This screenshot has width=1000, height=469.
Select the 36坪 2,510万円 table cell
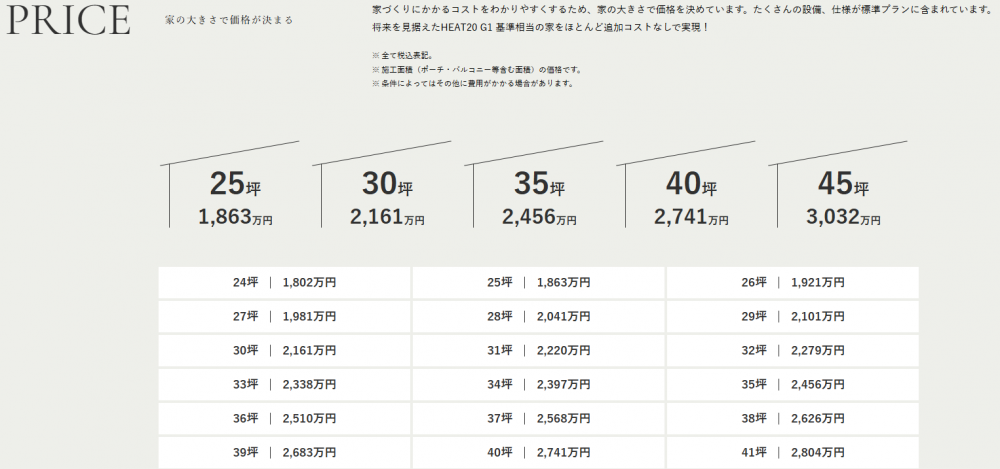[x=284, y=419]
